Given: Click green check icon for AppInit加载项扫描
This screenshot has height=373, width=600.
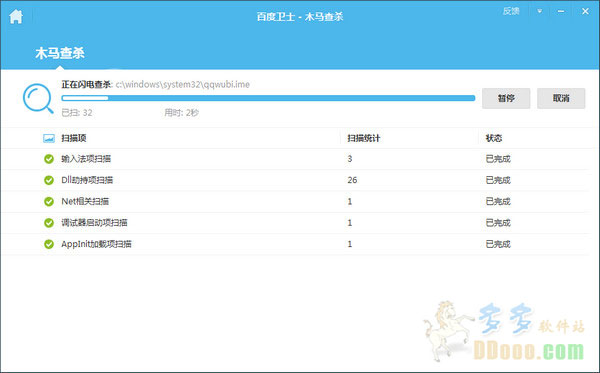Looking at the screenshot, I should click(x=49, y=244).
